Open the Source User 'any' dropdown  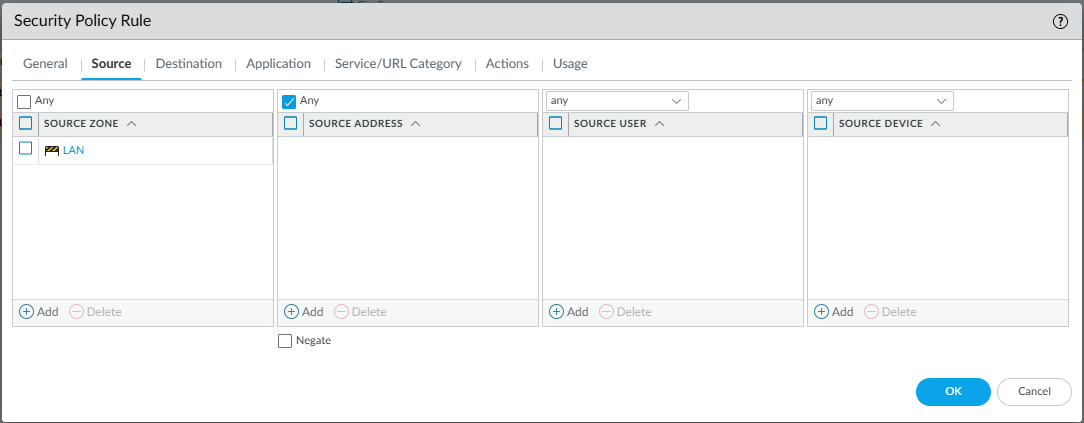click(616, 101)
